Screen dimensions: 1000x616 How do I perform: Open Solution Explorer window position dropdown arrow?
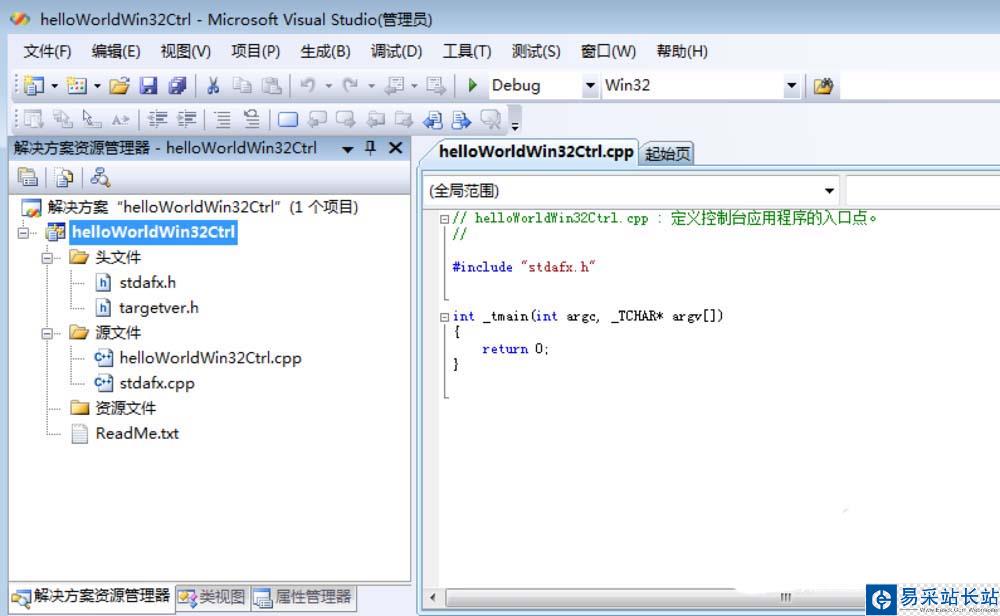click(x=348, y=149)
